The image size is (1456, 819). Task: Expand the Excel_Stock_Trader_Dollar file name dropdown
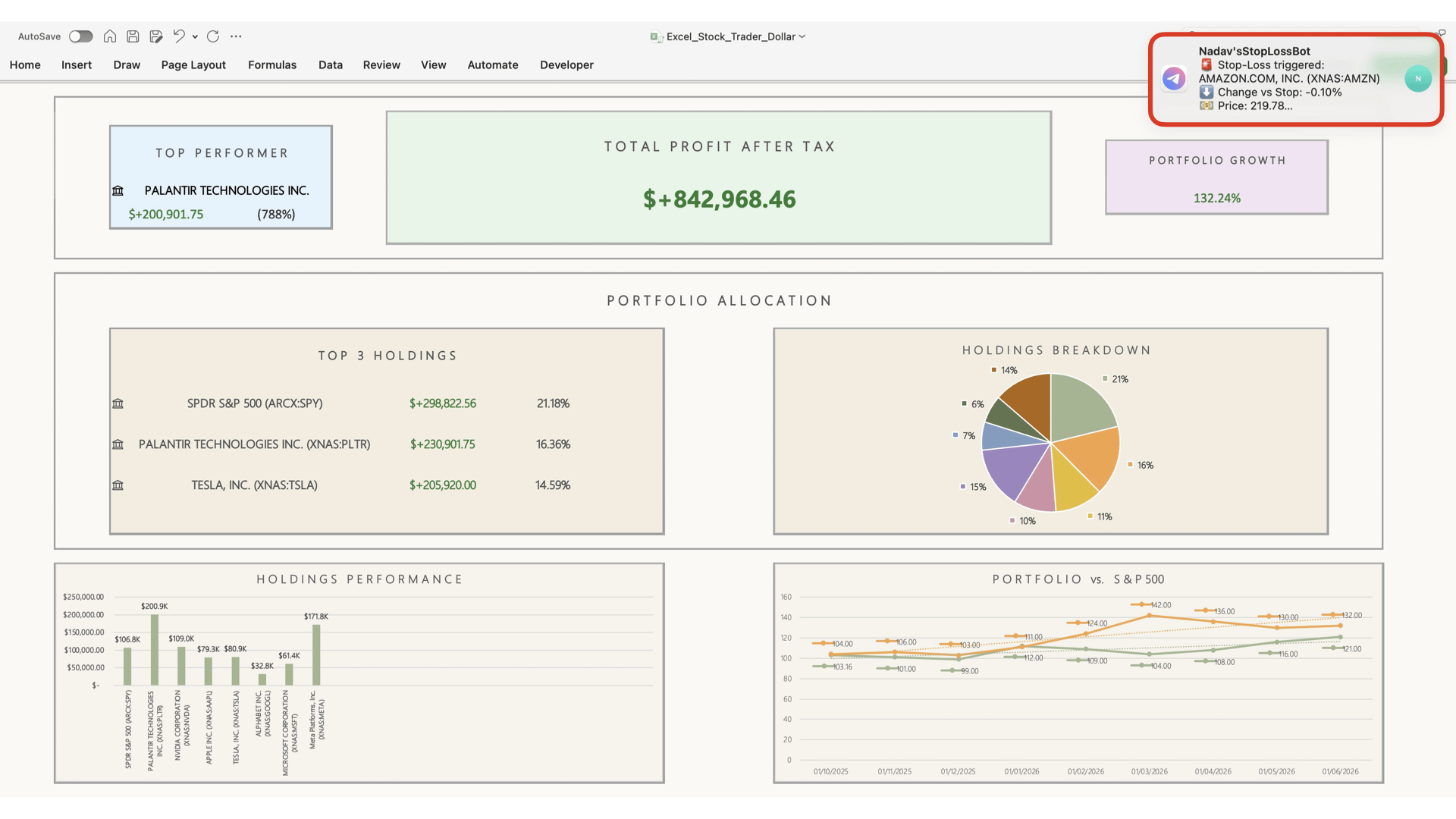(x=802, y=36)
